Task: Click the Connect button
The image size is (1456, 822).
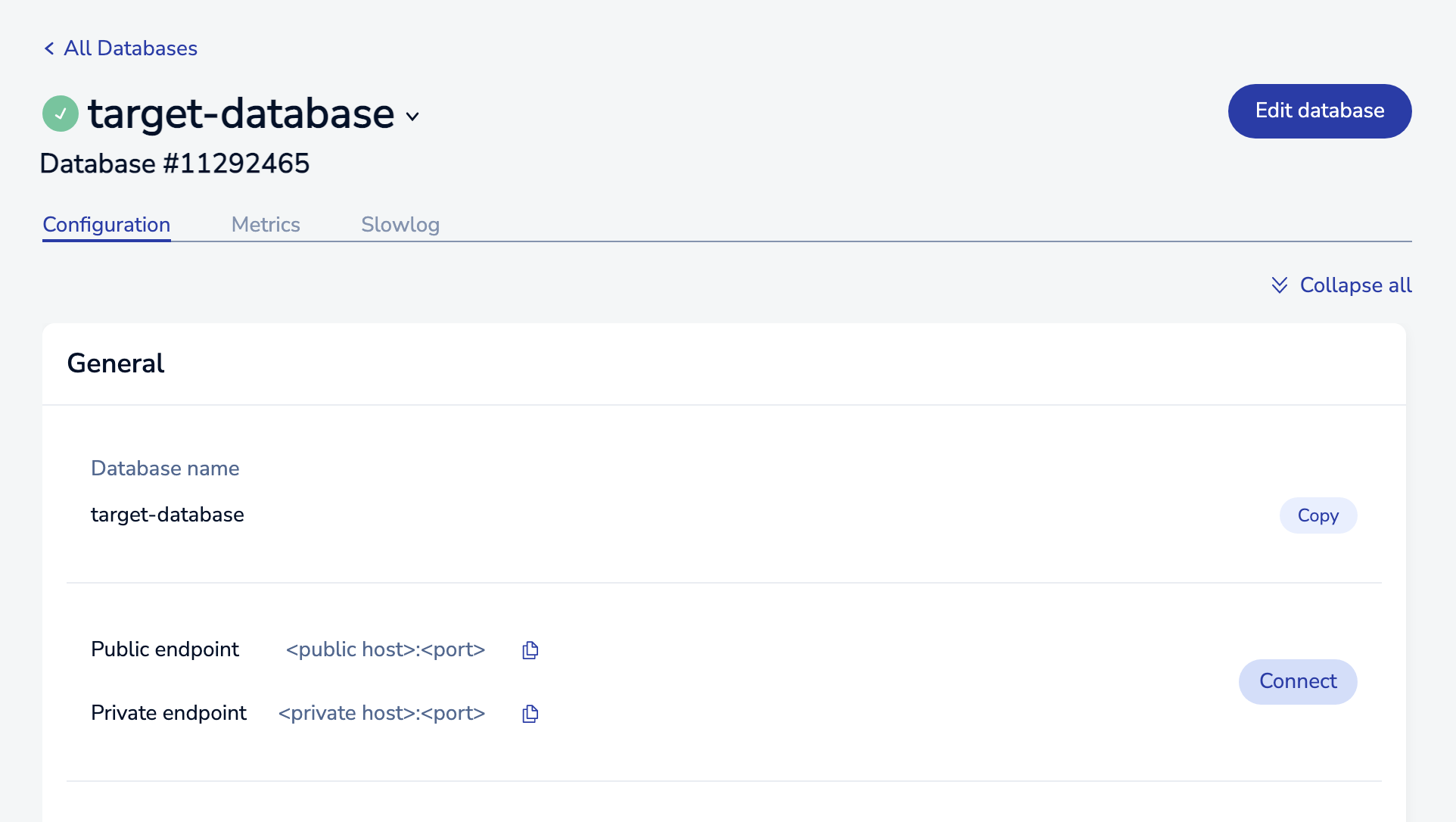Action: pyautogui.click(x=1297, y=681)
